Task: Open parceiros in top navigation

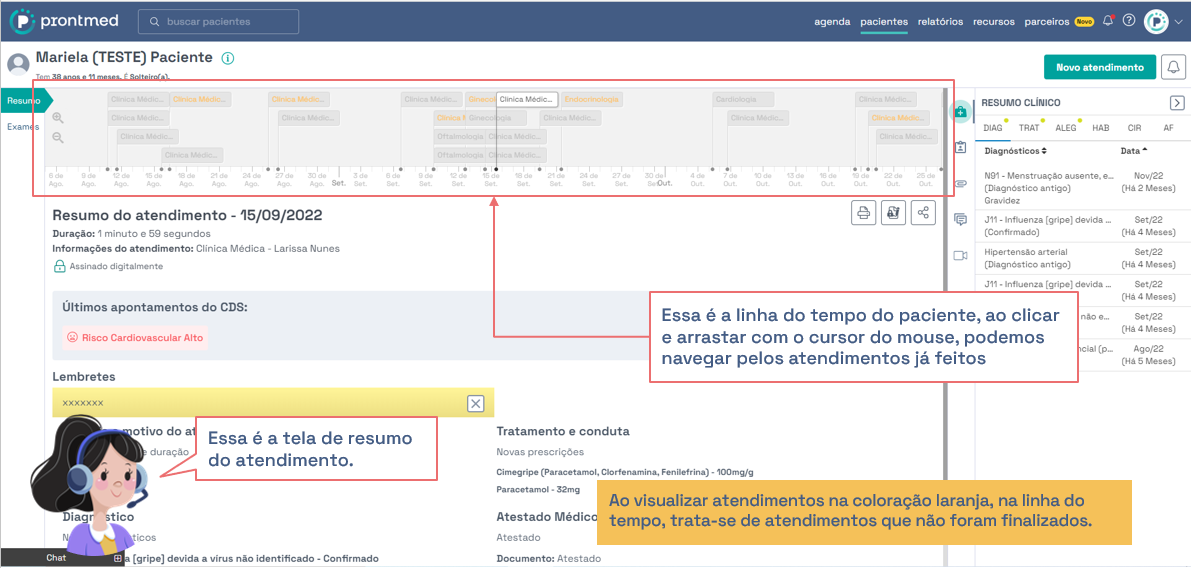Action: coord(1047,22)
